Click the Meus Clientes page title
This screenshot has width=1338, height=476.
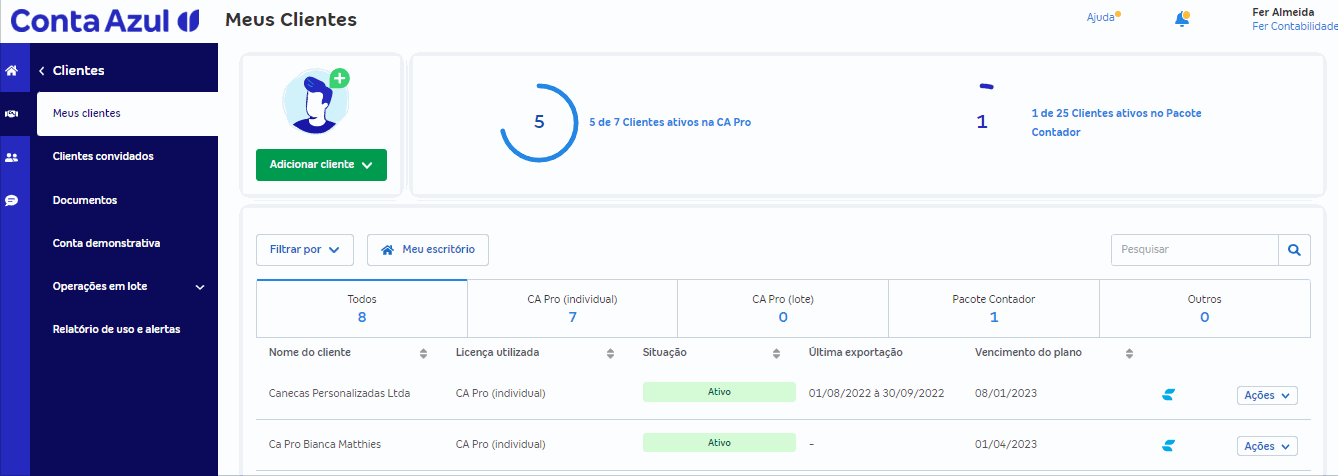click(x=291, y=20)
